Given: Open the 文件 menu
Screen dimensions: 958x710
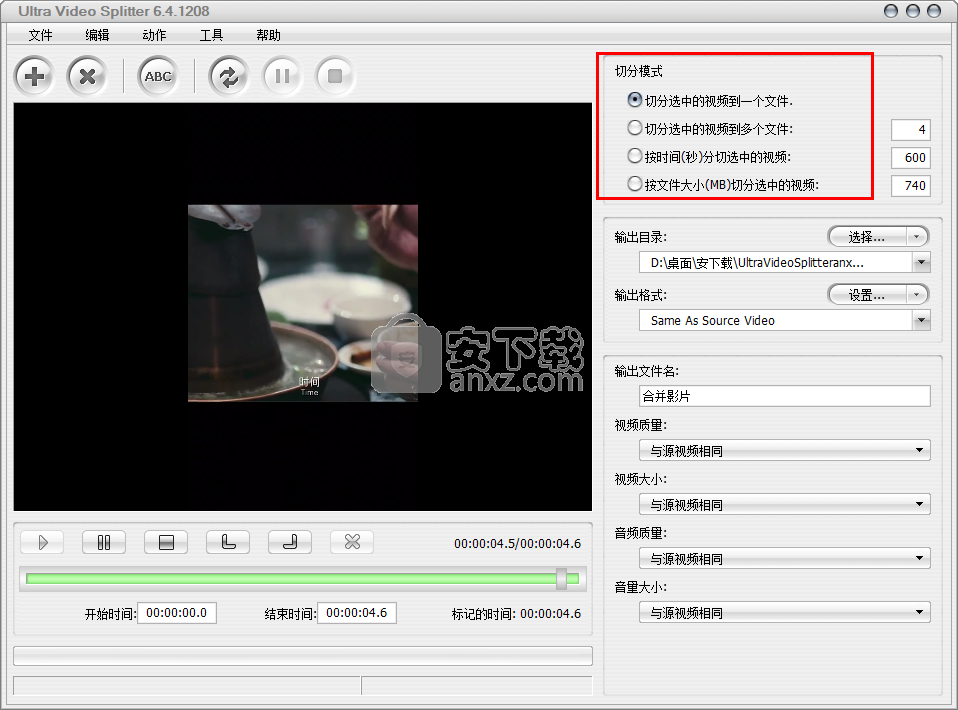Looking at the screenshot, I should pos(40,35).
